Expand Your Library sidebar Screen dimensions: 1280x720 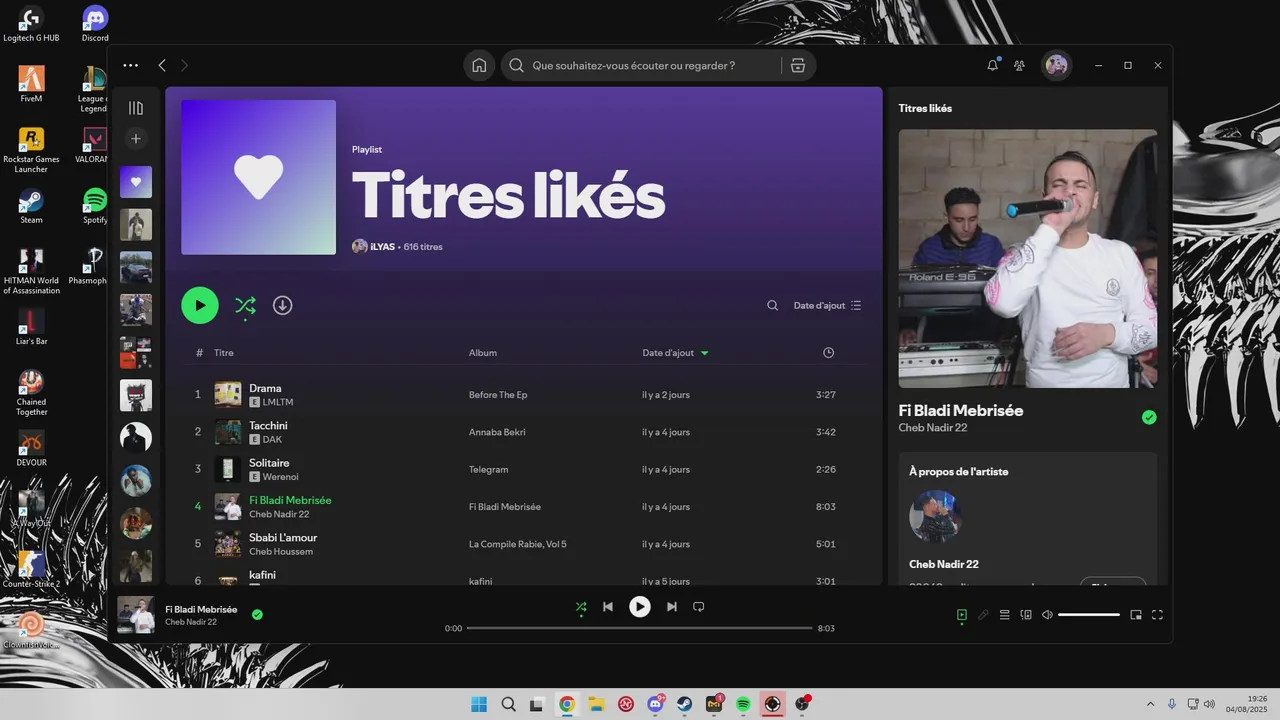[x=136, y=108]
